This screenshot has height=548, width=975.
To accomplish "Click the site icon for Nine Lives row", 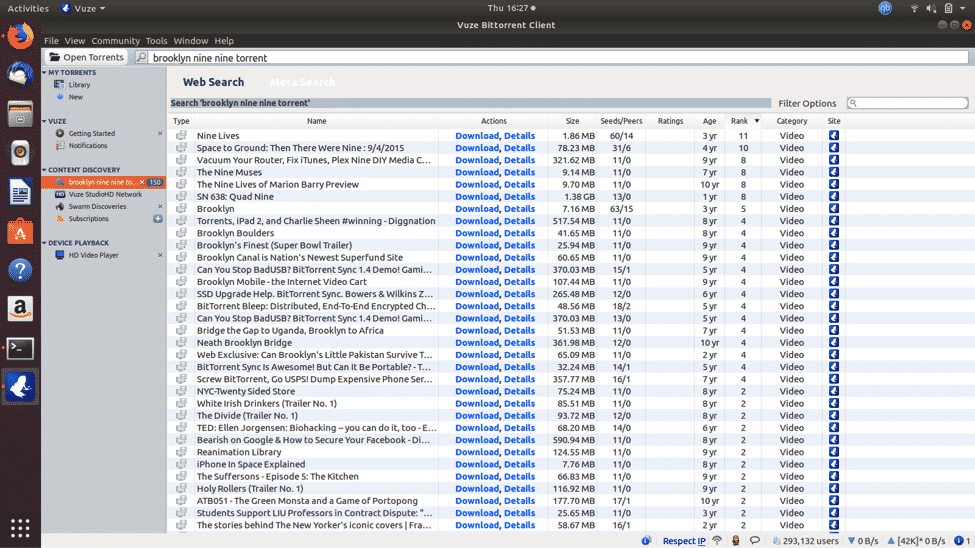I will pos(834,136).
